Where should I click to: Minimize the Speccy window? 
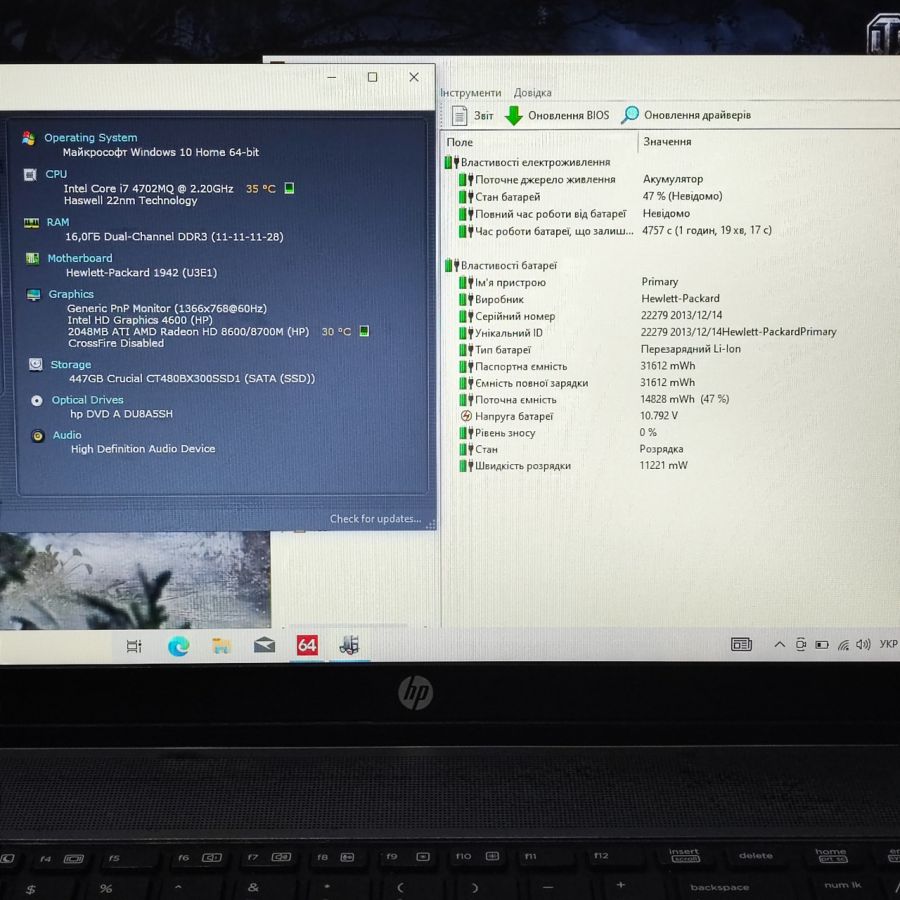(332, 77)
